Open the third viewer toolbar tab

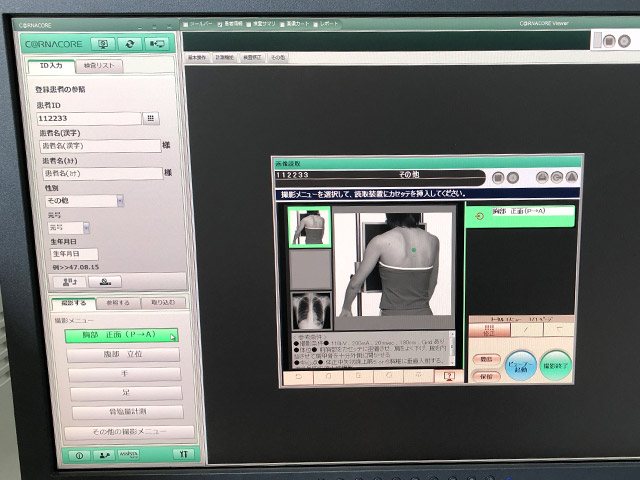[252, 58]
